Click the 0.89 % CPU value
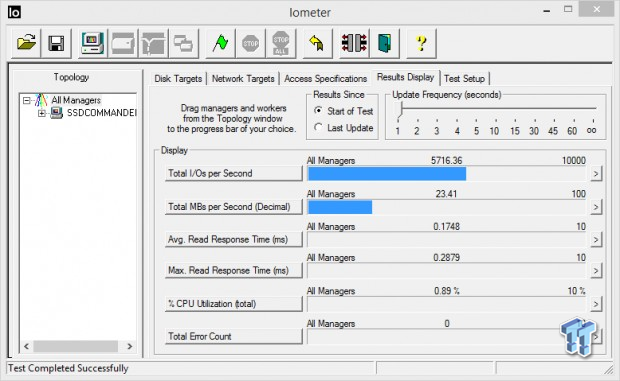The width and height of the screenshot is (620, 381). click(x=447, y=291)
